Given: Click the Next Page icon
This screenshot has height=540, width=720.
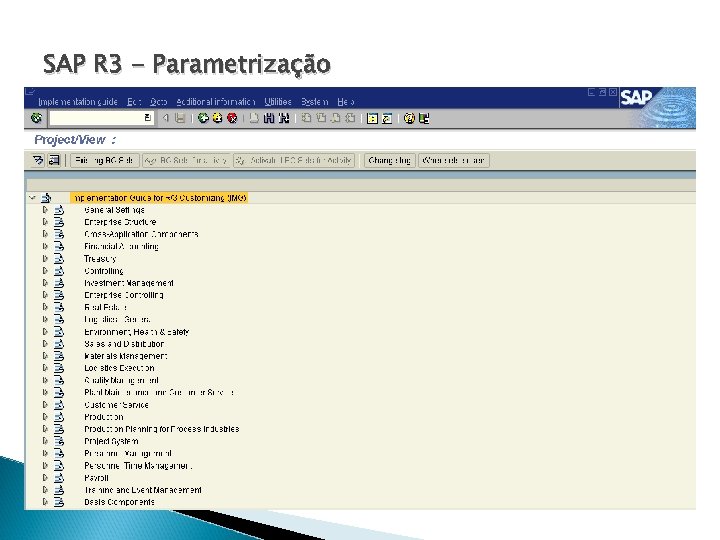Looking at the screenshot, I should coord(336,118).
